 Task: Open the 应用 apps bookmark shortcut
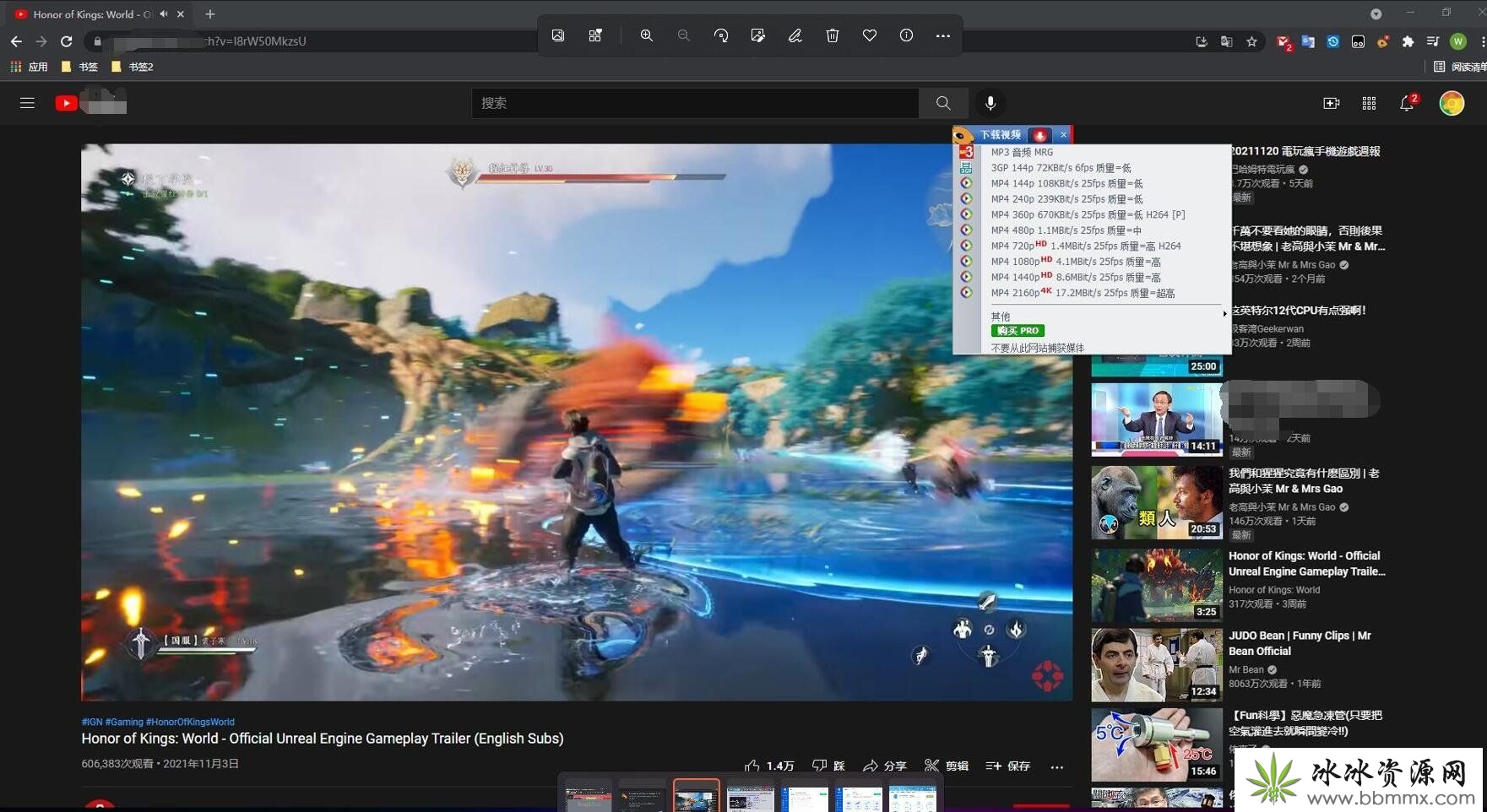point(30,67)
